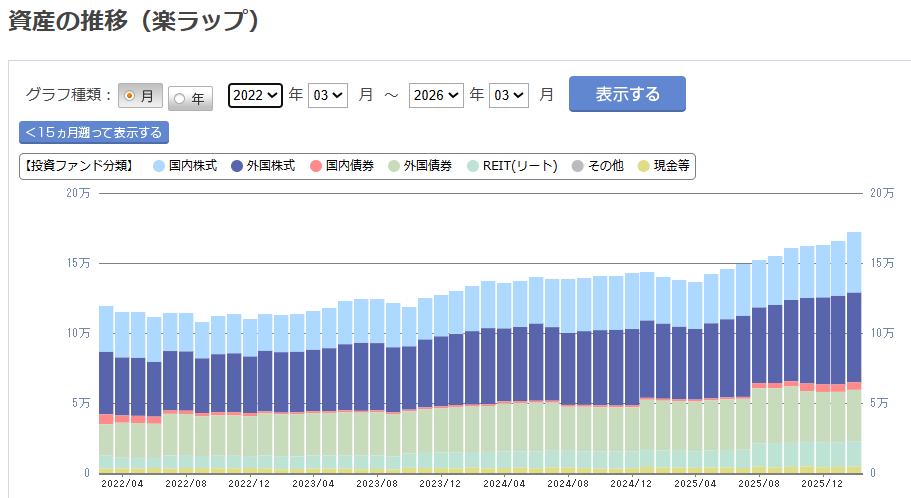Click the 外国債券 light green legend circle

[x=393, y=166]
